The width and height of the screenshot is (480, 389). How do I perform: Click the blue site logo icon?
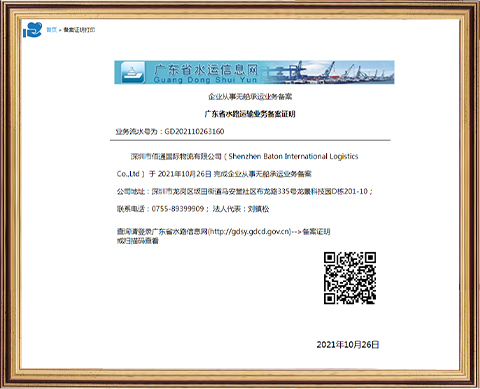(x=32, y=30)
